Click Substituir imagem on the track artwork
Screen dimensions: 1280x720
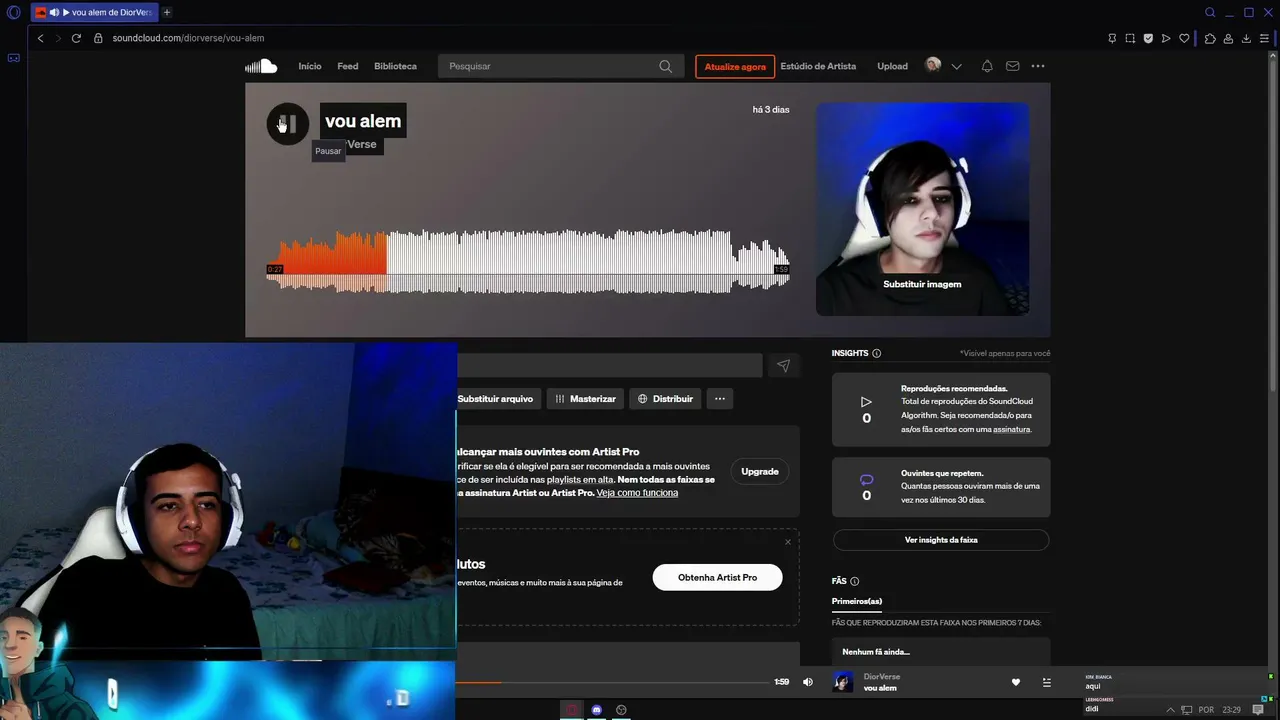coord(922,284)
